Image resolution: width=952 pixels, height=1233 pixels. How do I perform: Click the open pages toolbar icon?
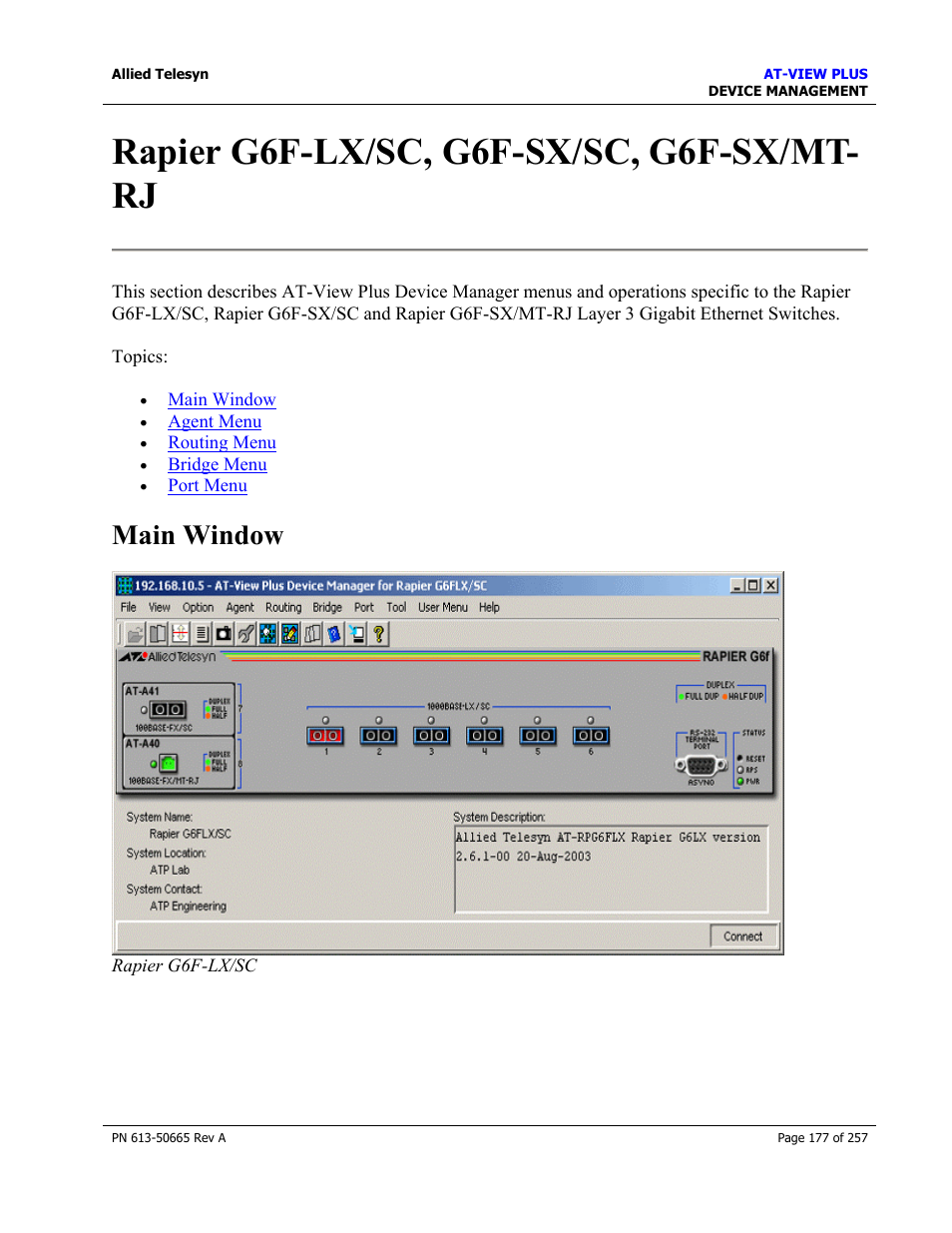(312, 634)
